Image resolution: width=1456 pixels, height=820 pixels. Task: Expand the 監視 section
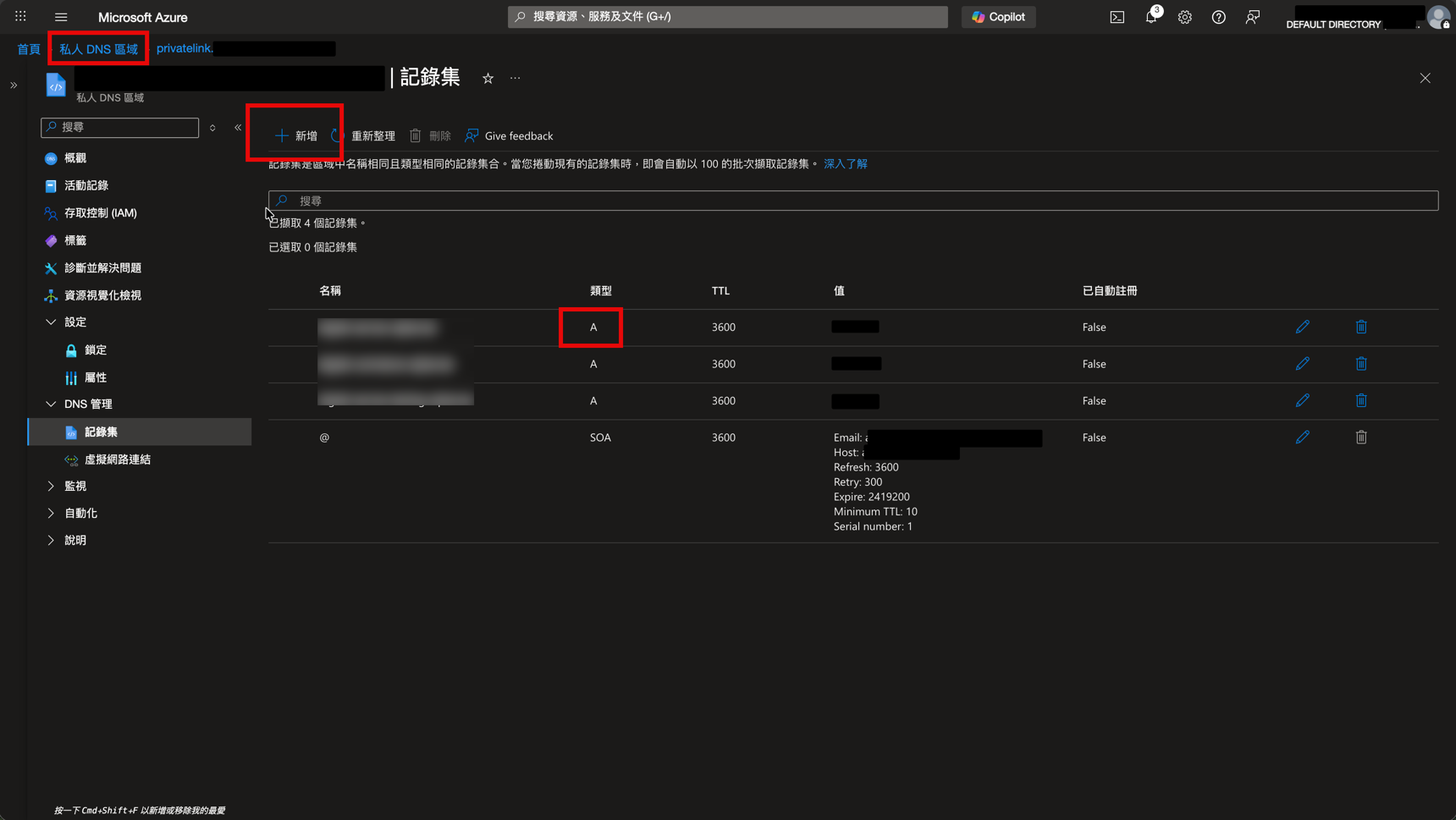tap(51, 487)
